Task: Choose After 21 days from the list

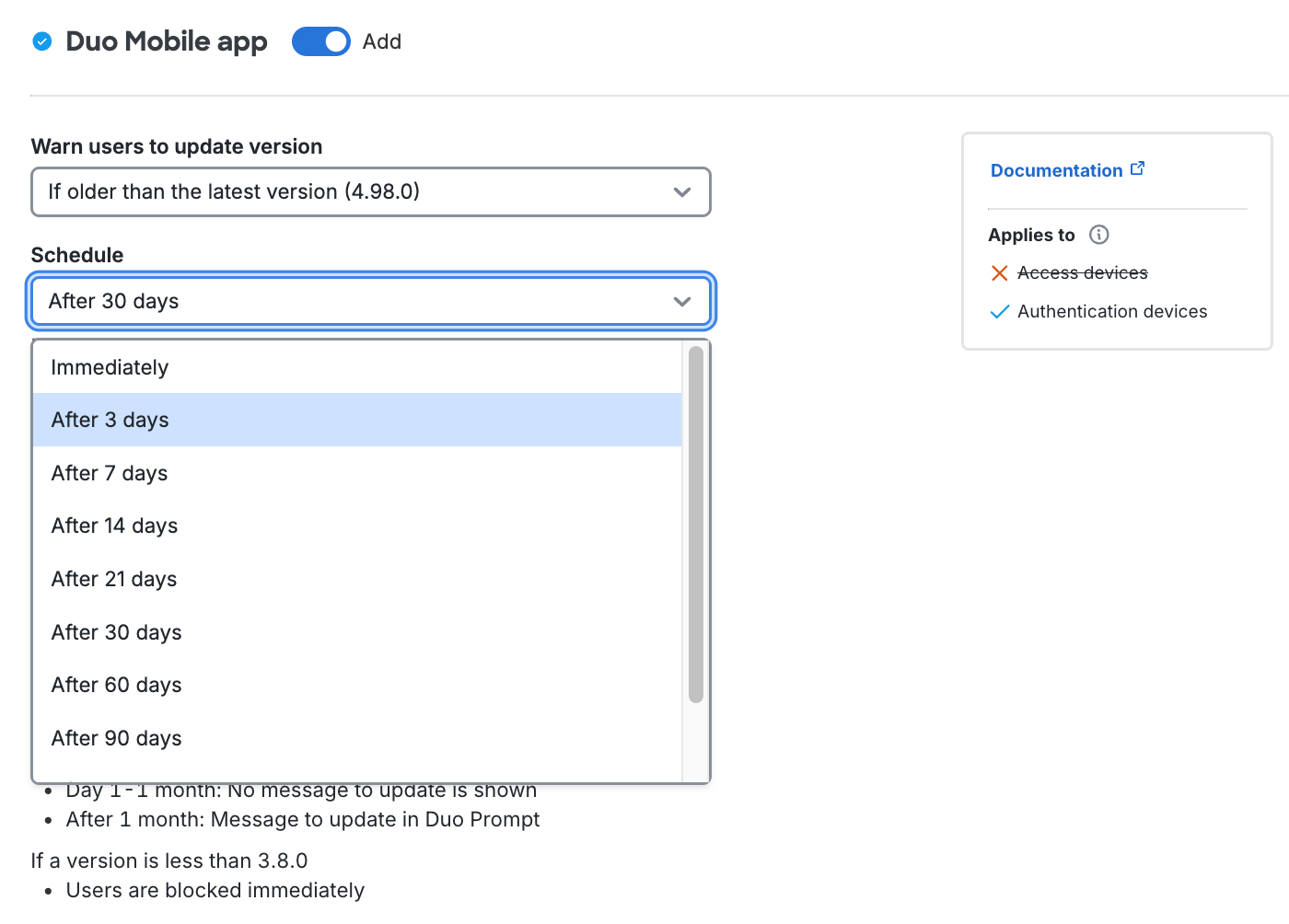Action: click(114, 579)
